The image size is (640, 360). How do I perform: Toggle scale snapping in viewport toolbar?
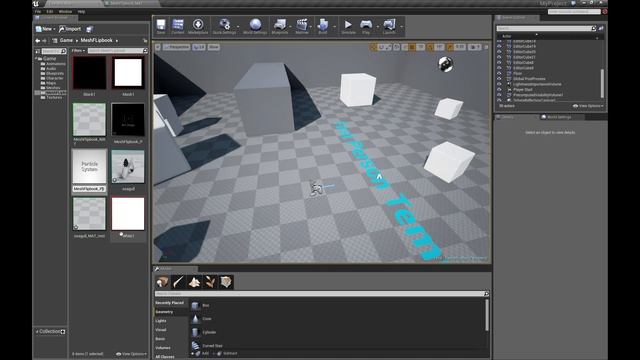(x=450, y=47)
